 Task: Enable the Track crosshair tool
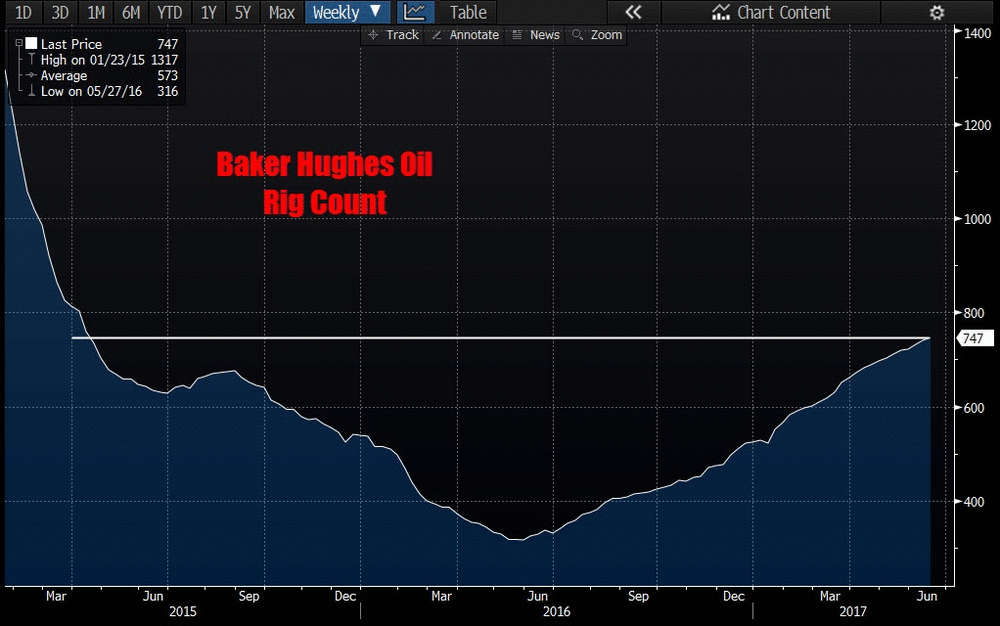coord(393,35)
